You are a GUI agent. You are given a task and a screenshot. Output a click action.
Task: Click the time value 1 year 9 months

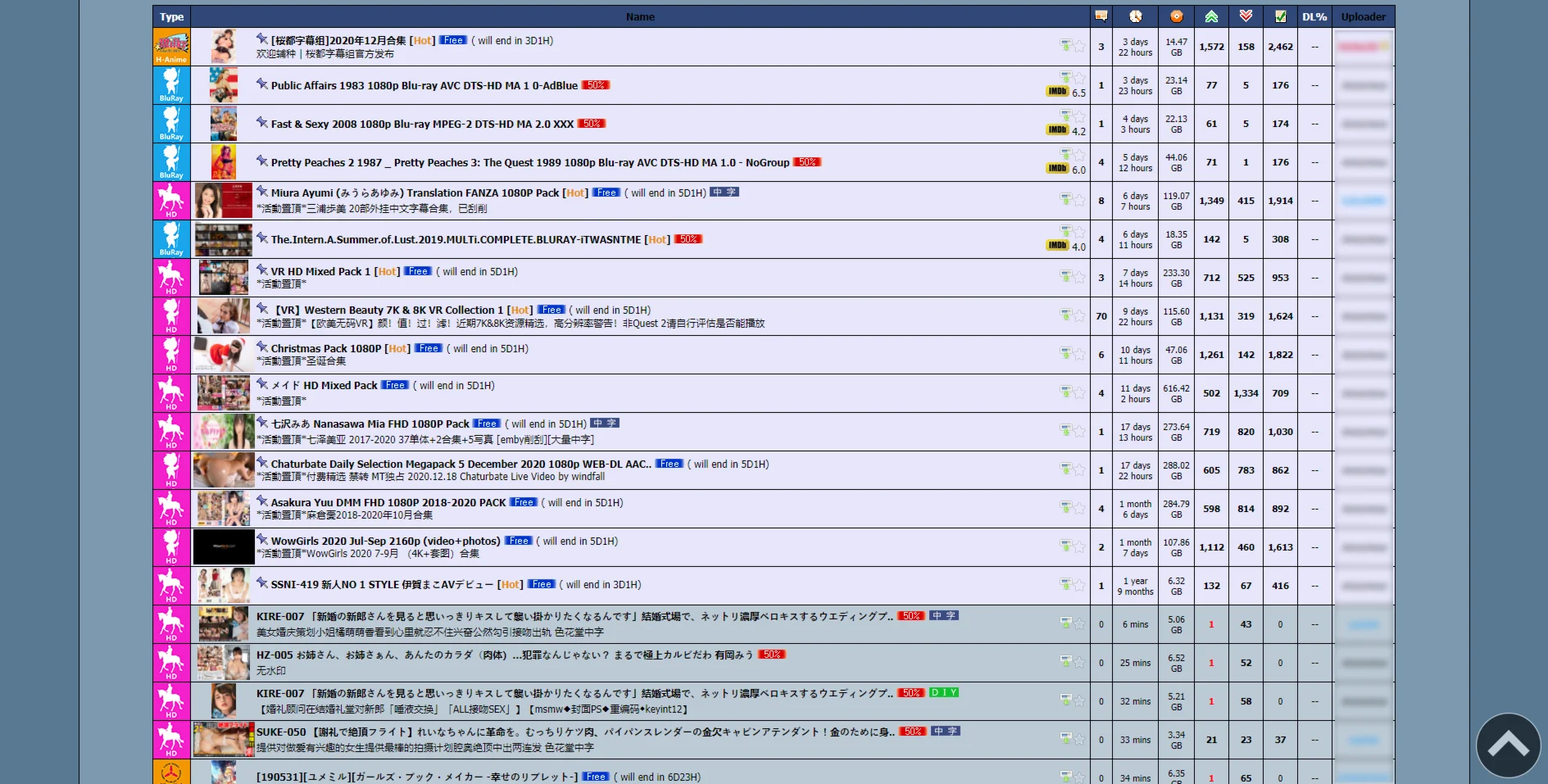1135,586
